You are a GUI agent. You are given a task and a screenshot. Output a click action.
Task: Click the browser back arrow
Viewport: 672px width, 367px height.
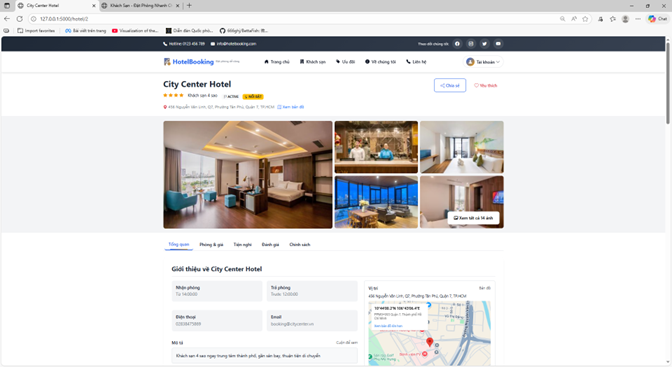click(x=7, y=19)
